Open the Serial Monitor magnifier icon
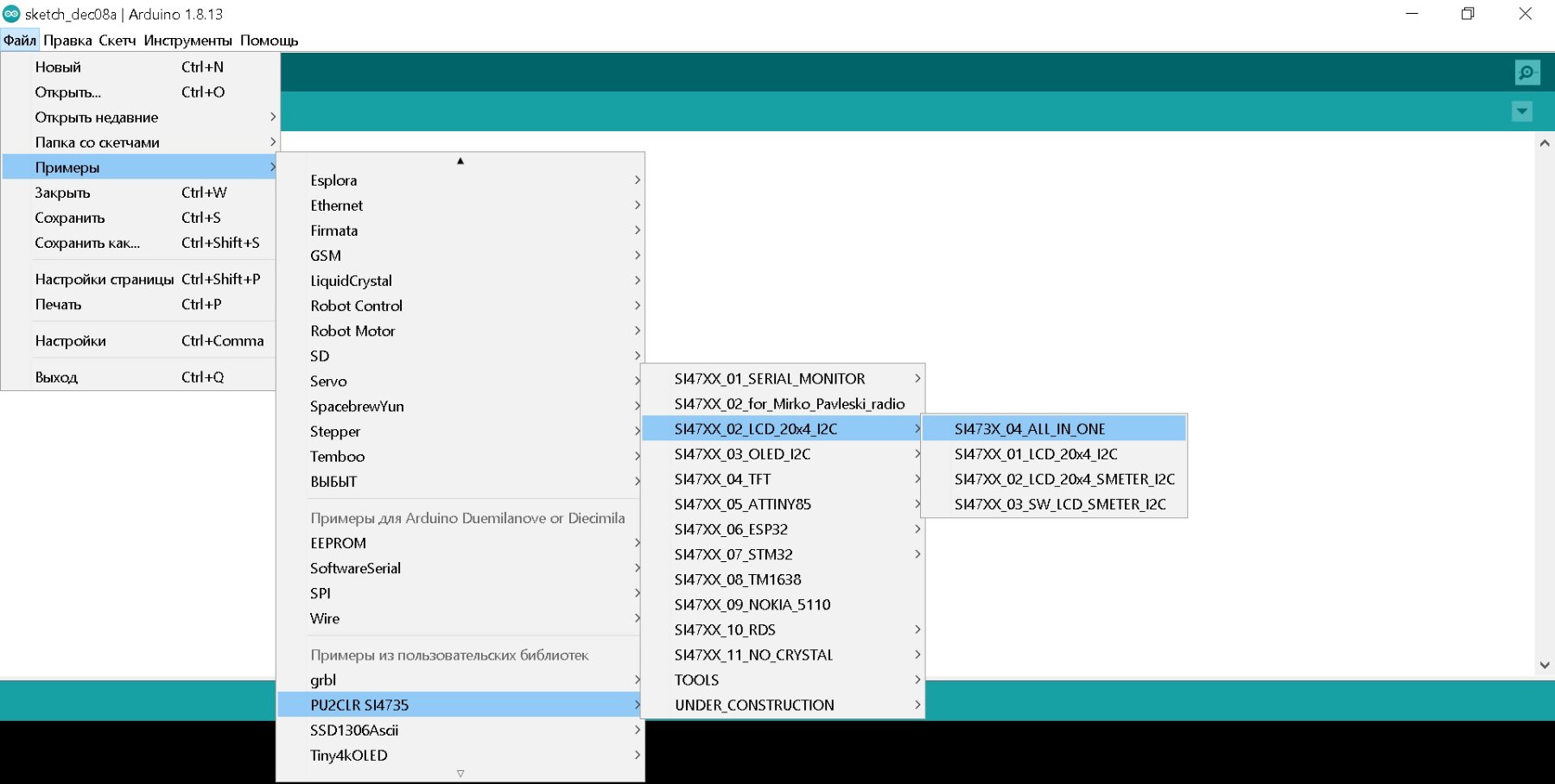 pos(1526,73)
